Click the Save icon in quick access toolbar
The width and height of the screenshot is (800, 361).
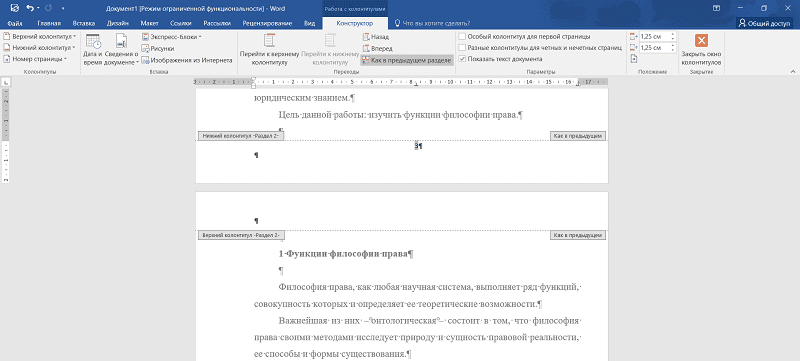point(15,8)
